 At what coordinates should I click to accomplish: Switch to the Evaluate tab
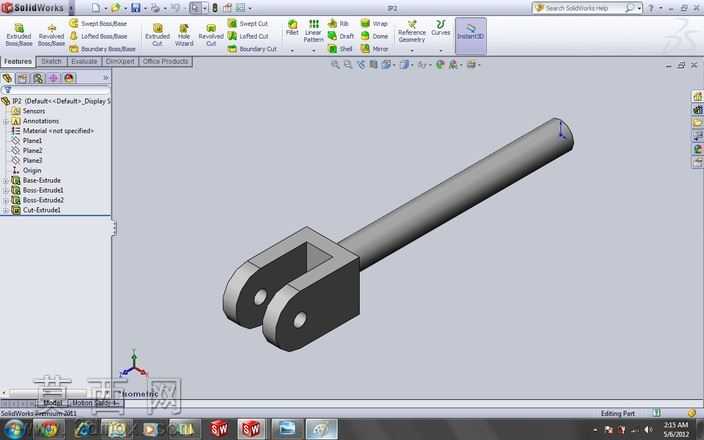pyautogui.click(x=84, y=62)
